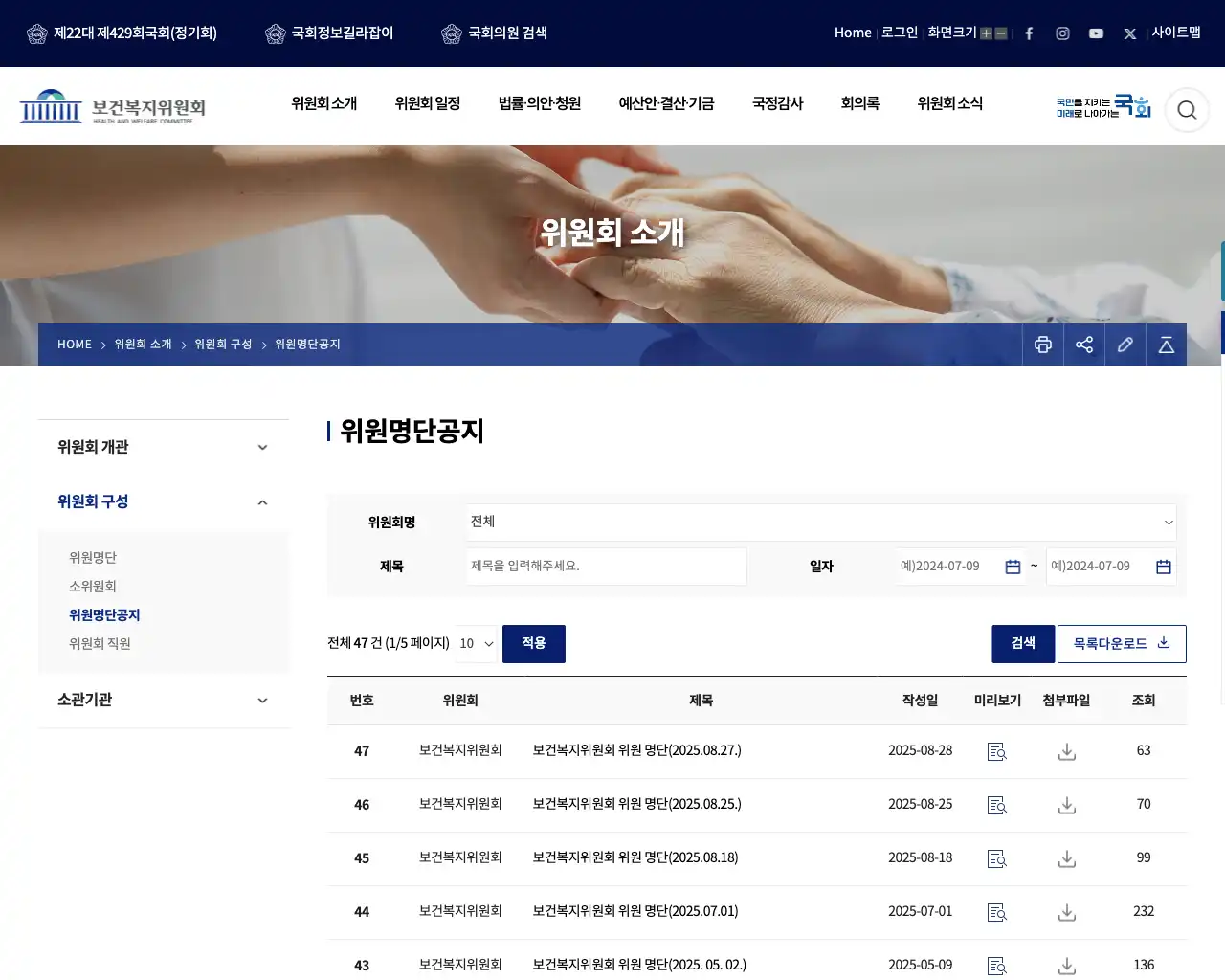Increase screen size with plus icon
Screen dimensions: 1225x980
(986, 33)
